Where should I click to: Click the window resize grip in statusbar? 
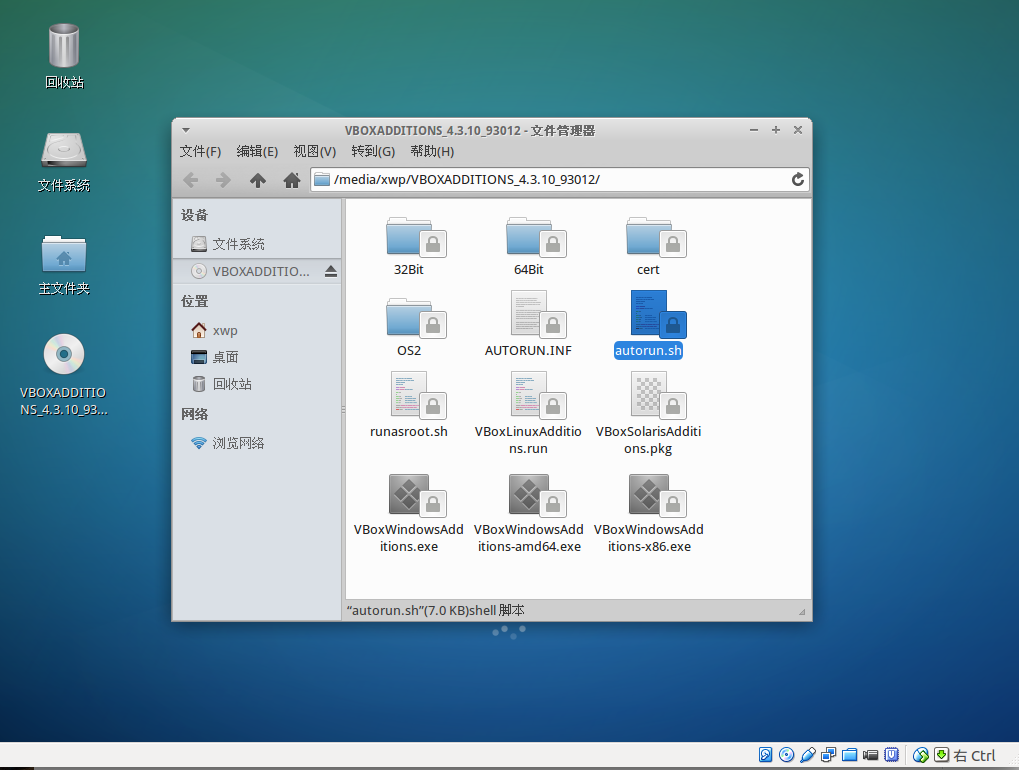pos(802,611)
